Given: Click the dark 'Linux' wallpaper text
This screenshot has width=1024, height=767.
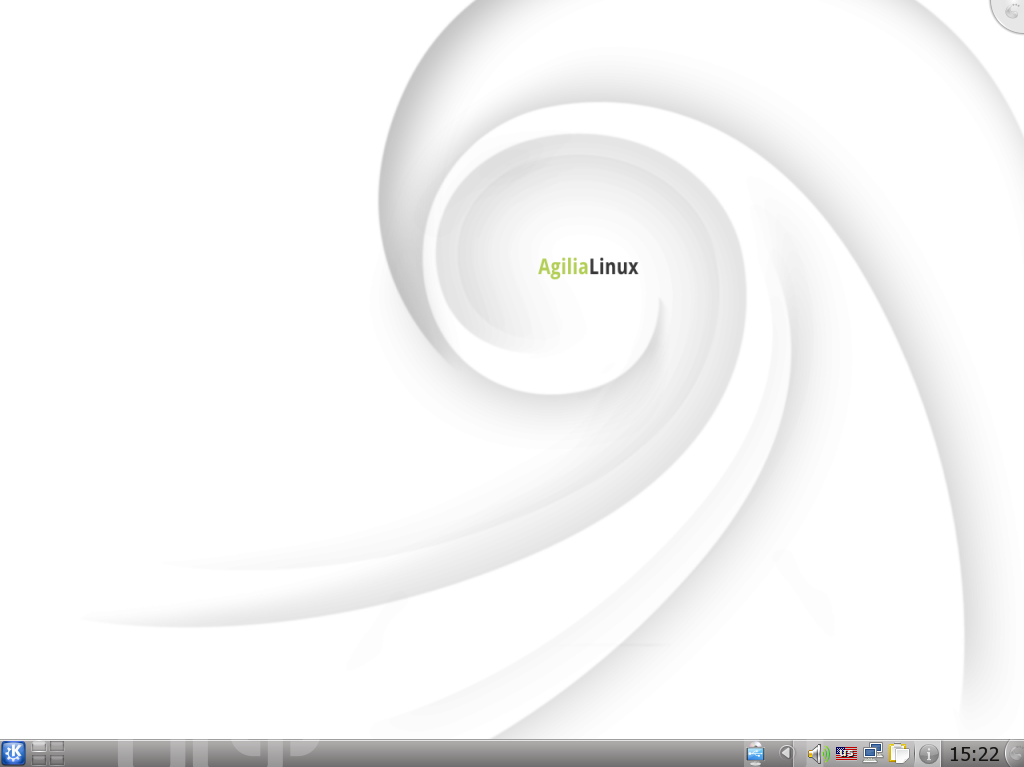Looking at the screenshot, I should coord(613,267).
